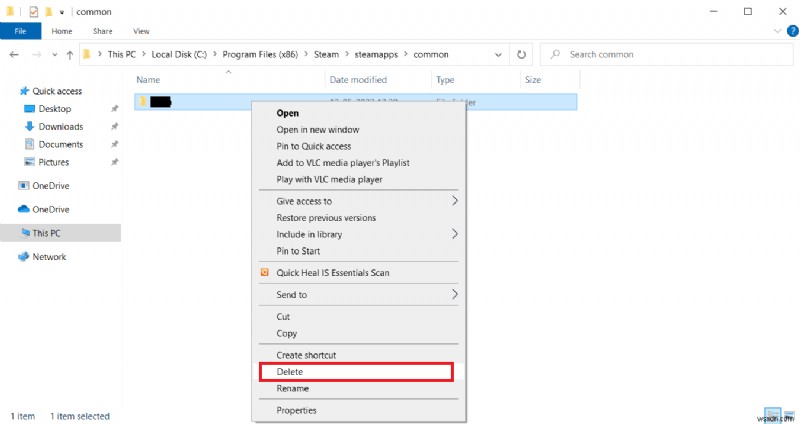Image resolution: width=800 pixels, height=424 pixels.
Task: Click Local Disk (C:) in address breadcrumb
Action: pyautogui.click(x=179, y=54)
